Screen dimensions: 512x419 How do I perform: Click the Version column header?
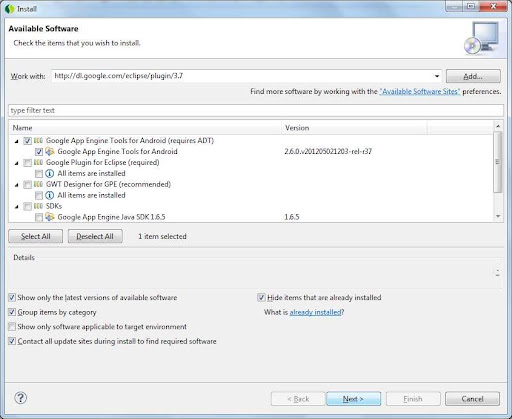354,128
